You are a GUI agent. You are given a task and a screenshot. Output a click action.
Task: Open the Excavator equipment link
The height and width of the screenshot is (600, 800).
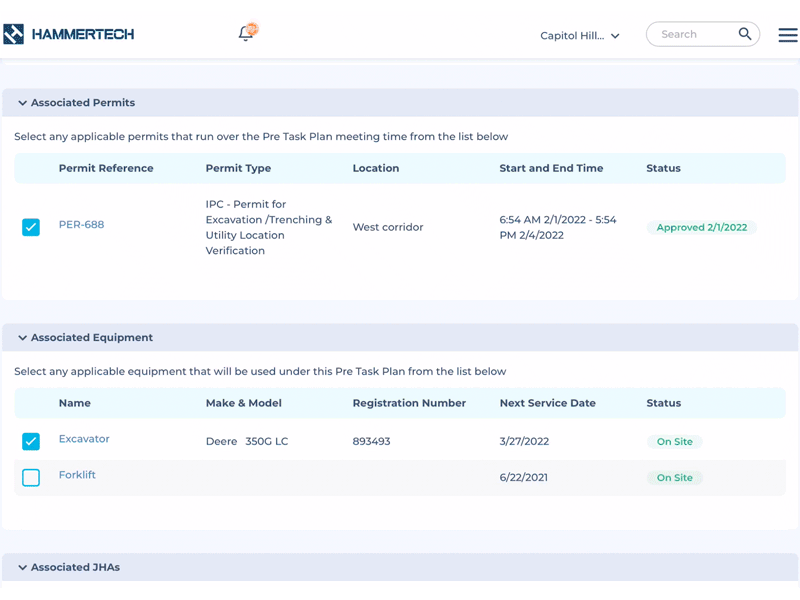point(84,439)
